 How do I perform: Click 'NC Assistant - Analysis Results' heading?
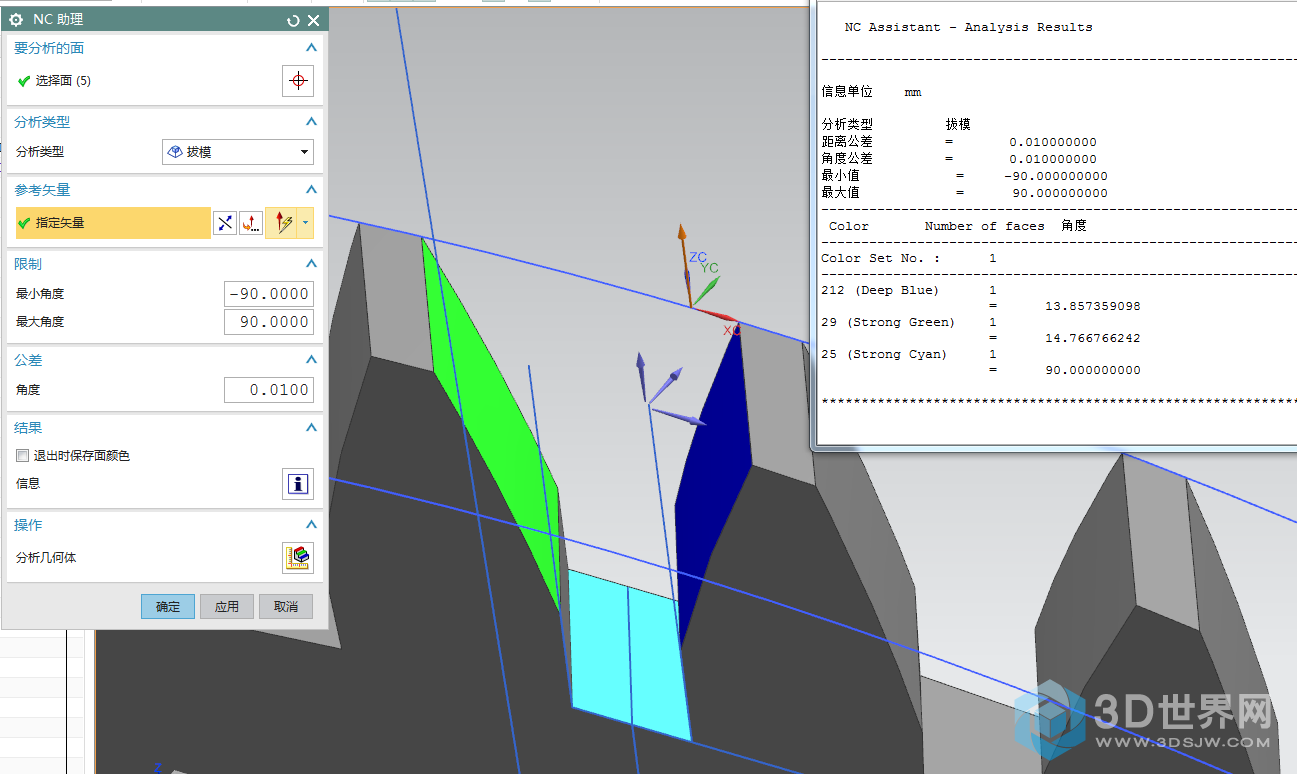[969, 27]
